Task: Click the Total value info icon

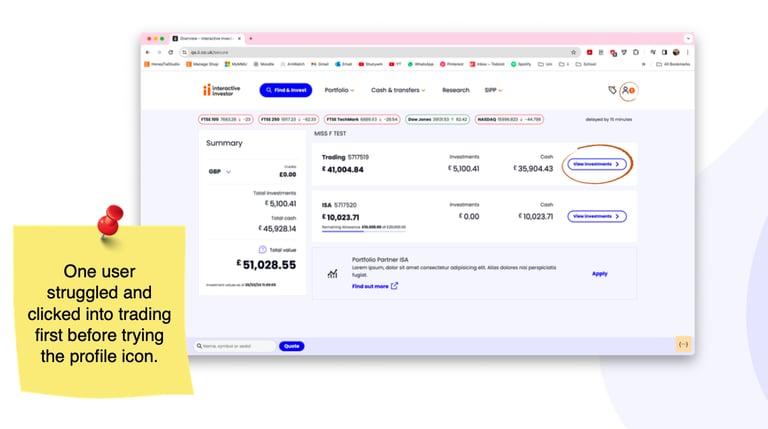Action: point(263,250)
